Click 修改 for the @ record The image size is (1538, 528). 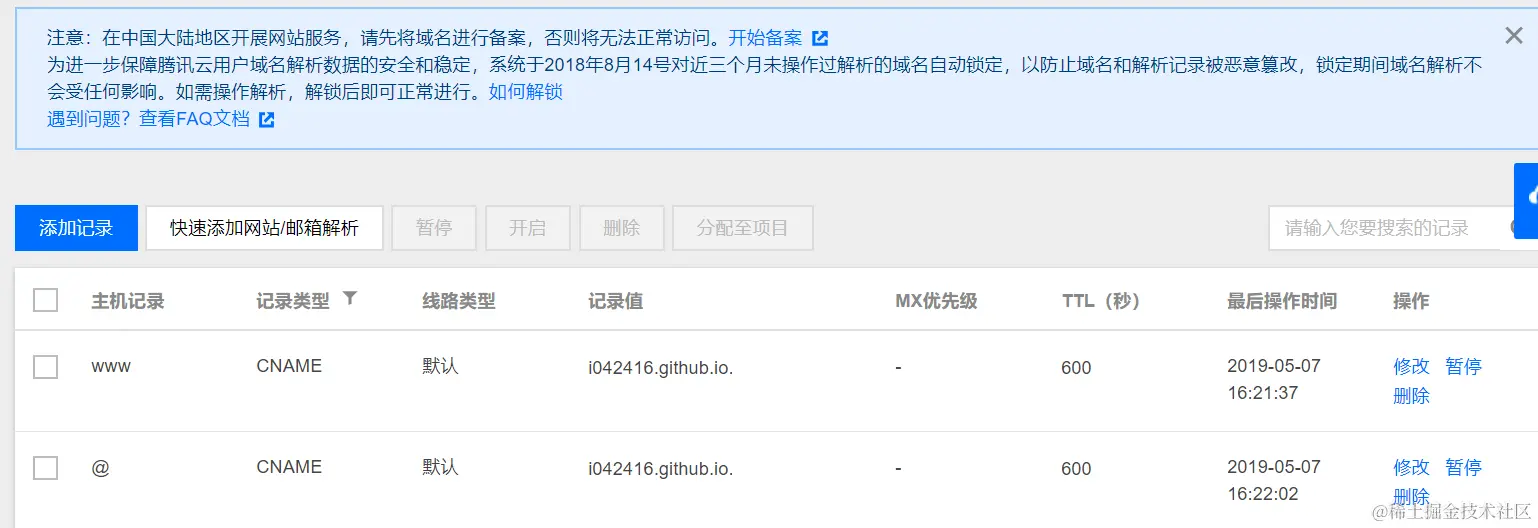[1411, 468]
